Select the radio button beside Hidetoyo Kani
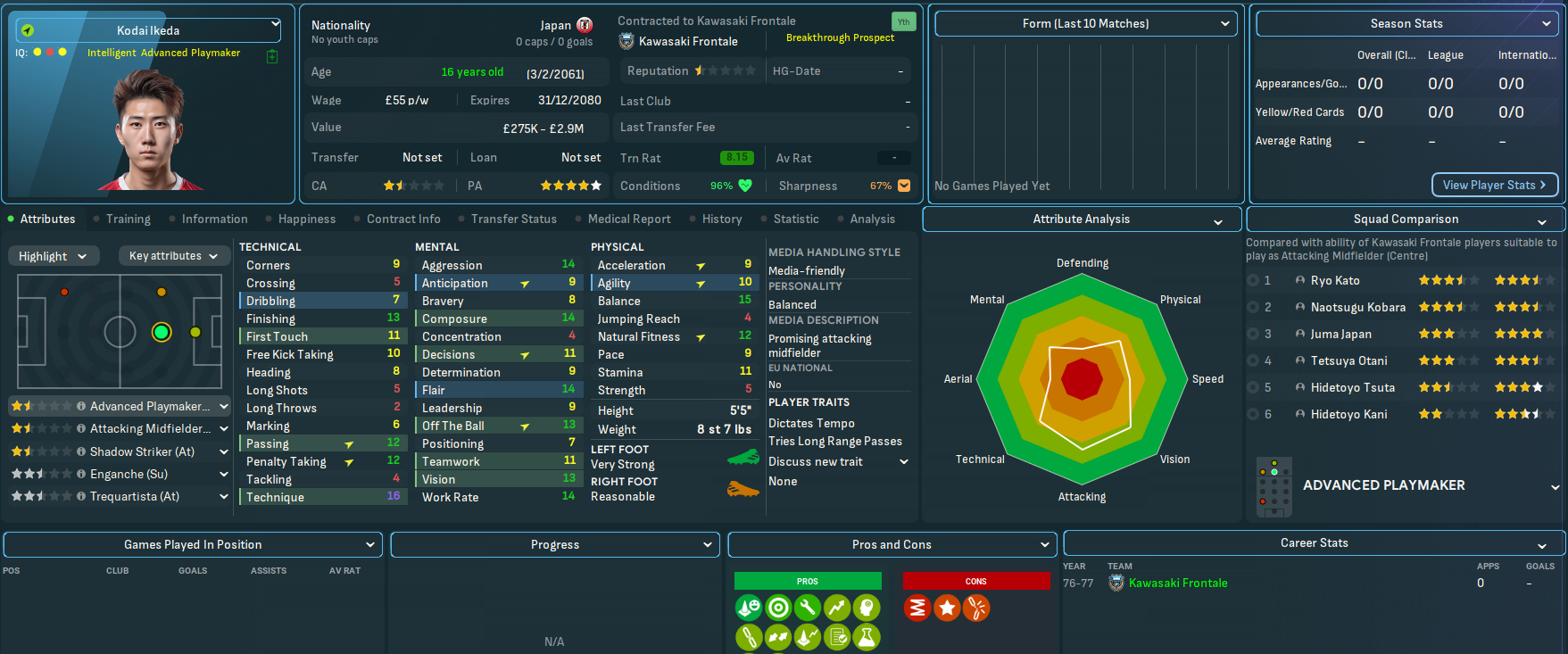Viewport: 1568px width, 654px height. [1253, 414]
